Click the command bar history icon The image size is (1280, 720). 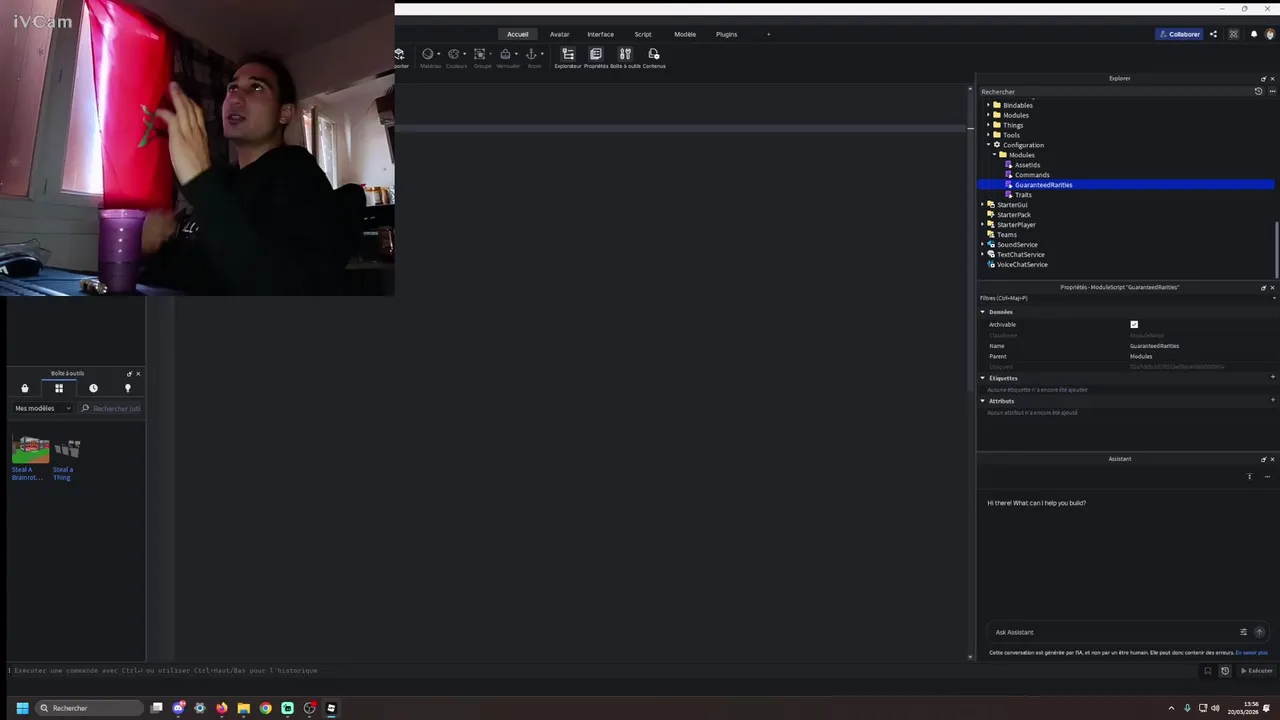(x=1224, y=671)
